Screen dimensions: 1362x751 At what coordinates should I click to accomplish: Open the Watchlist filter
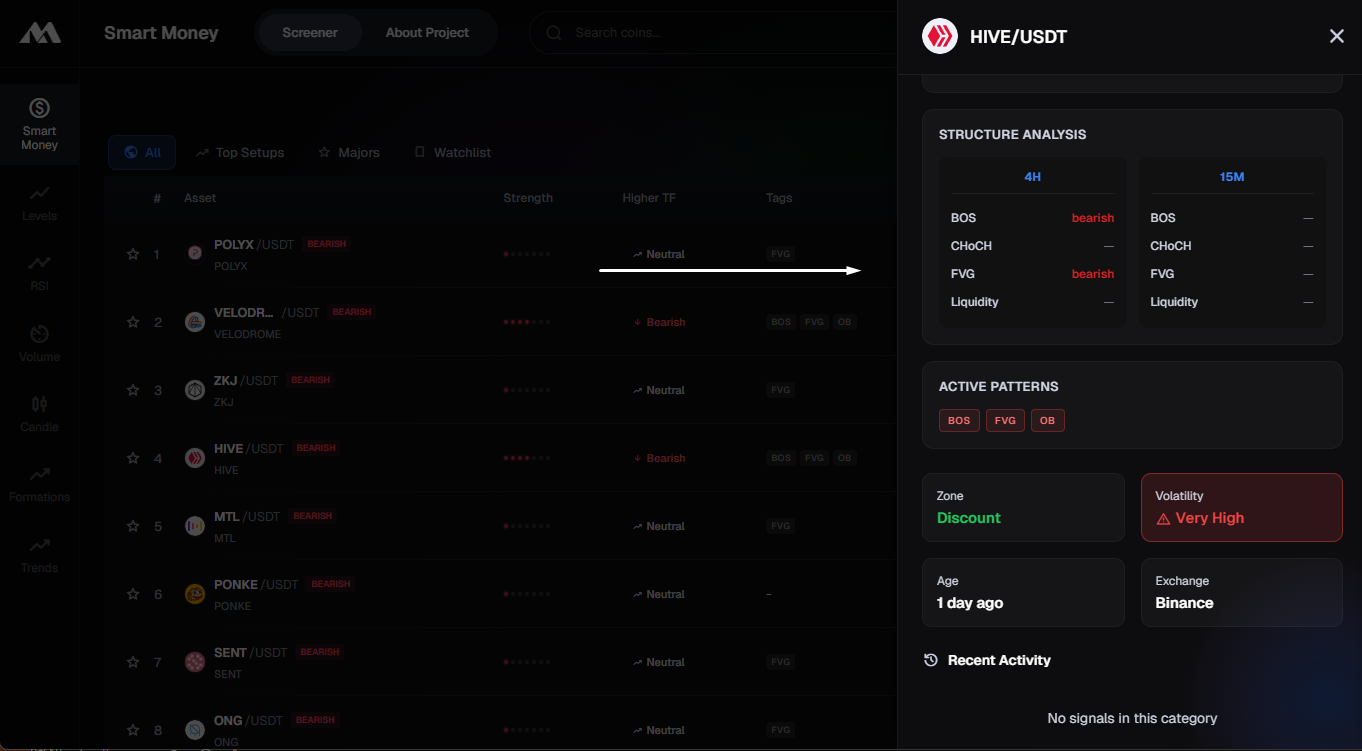pyautogui.click(x=453, y=153)
